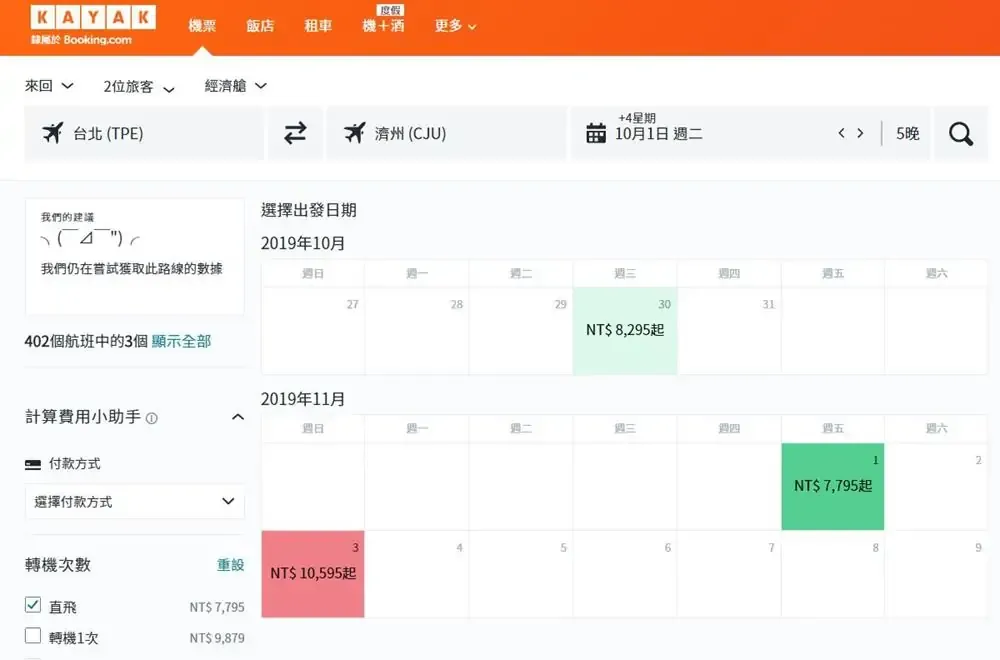Click the calendar icon in date field
1000x660 pixels.
(596, 134)
